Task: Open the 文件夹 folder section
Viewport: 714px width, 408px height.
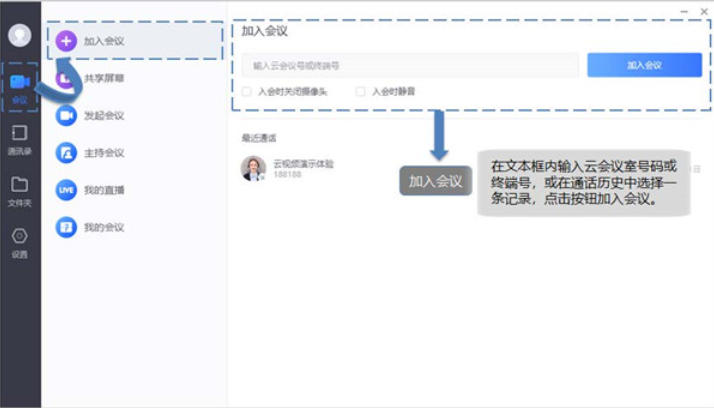Action: click(20, 191)
